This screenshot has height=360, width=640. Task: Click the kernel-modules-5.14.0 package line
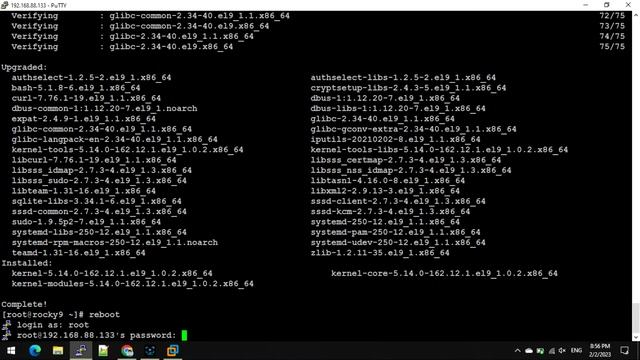(133, 284)
